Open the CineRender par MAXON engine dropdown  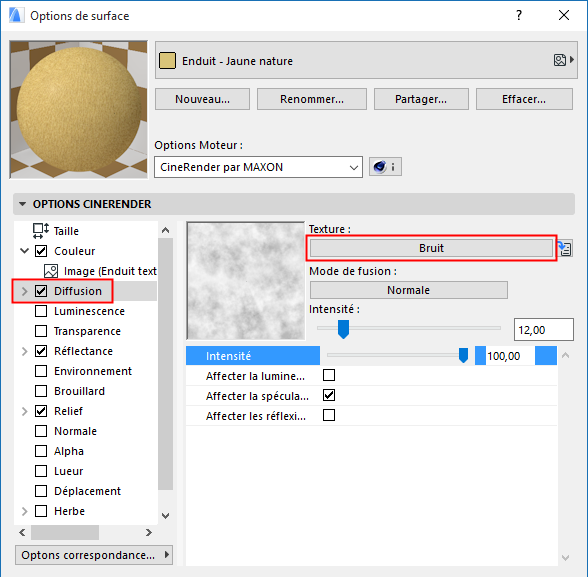[258, 167]
